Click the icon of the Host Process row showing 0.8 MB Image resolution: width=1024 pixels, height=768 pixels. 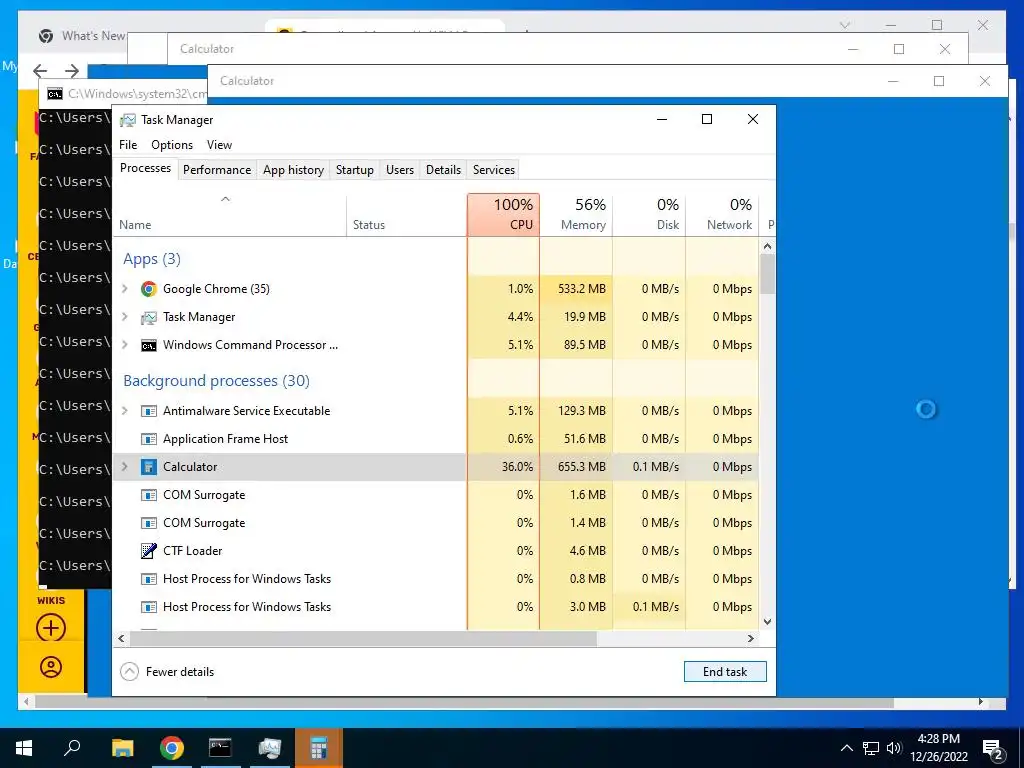(x=149, y=579)
